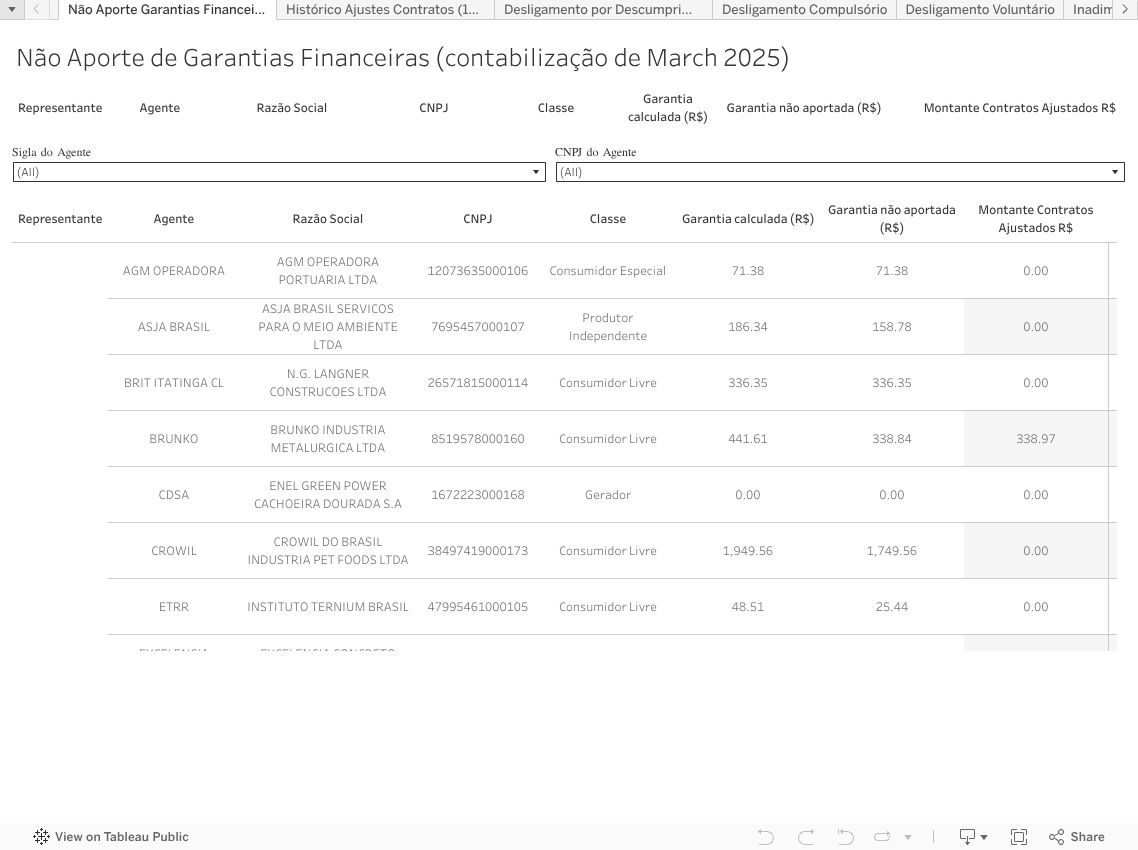Image resolution: width=1138 pixels, height=850 pixels.
Task: Click the Produtor Independente class cell
Action: 607,327
